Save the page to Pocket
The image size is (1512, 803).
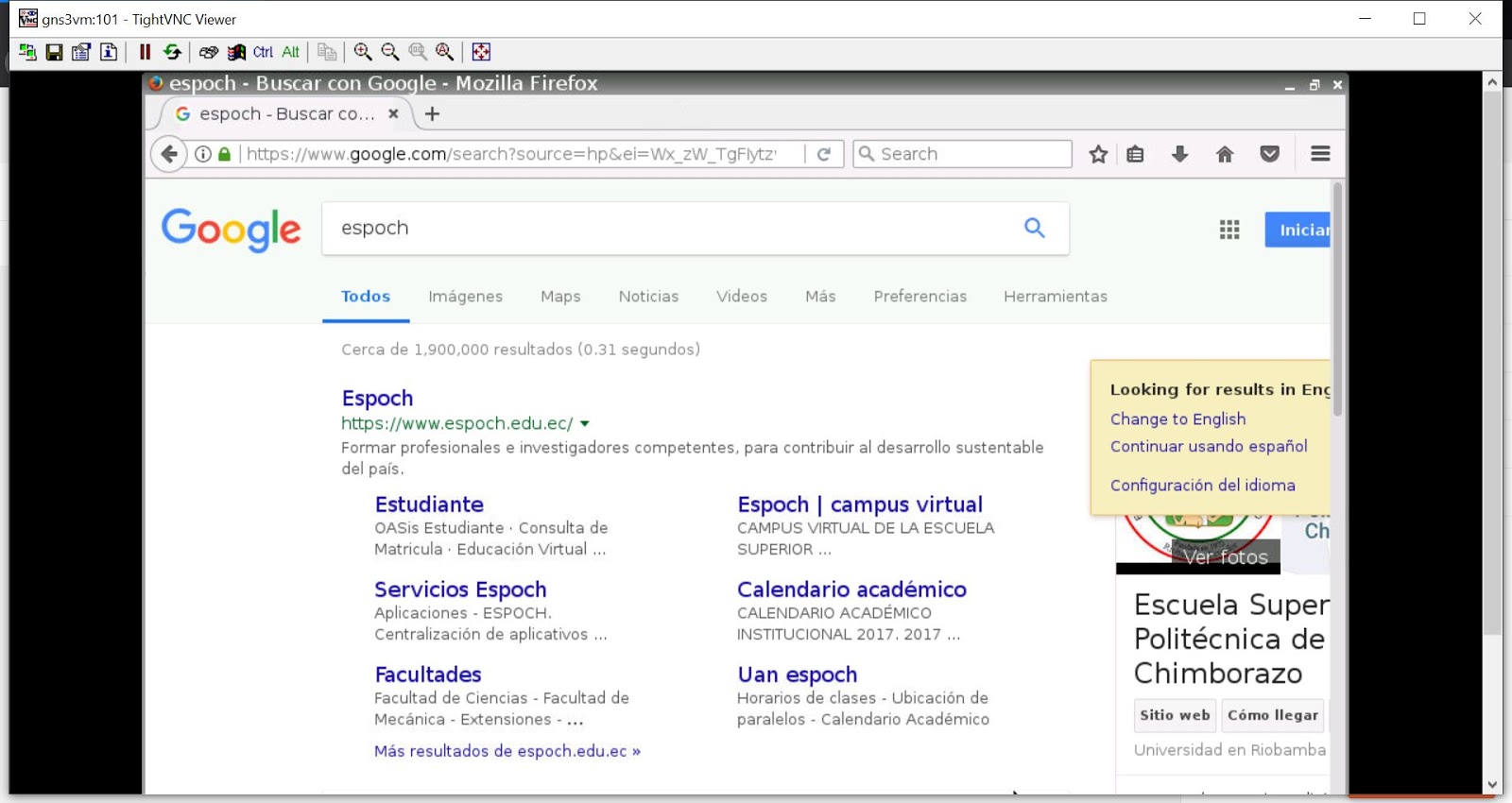[x=1270, y=154]
